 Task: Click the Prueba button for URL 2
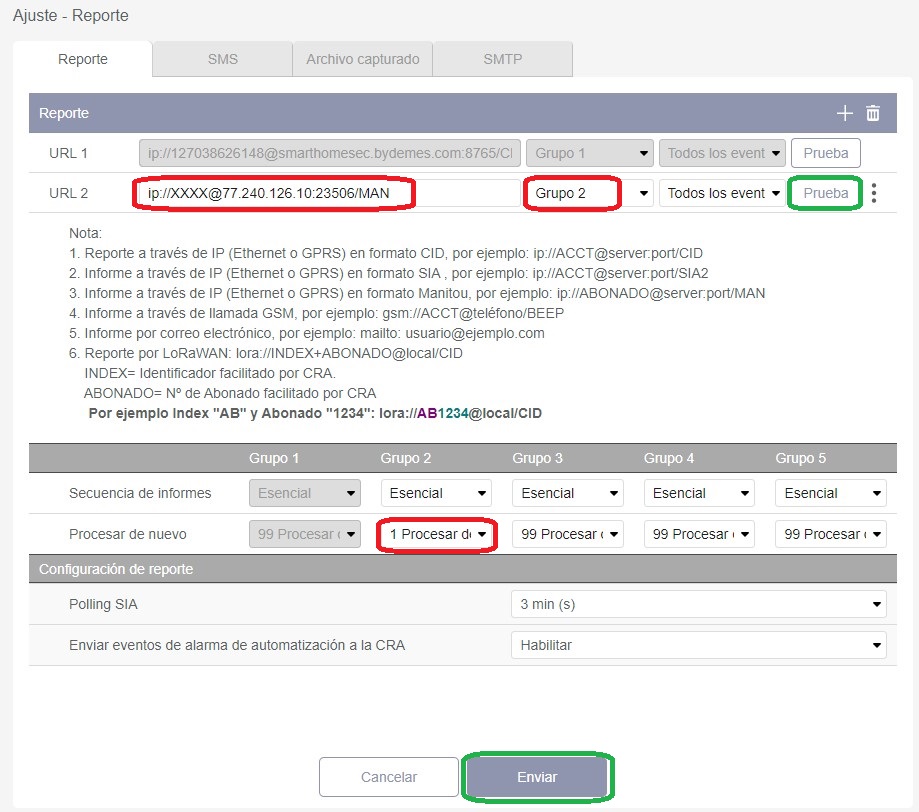(825, 193)
